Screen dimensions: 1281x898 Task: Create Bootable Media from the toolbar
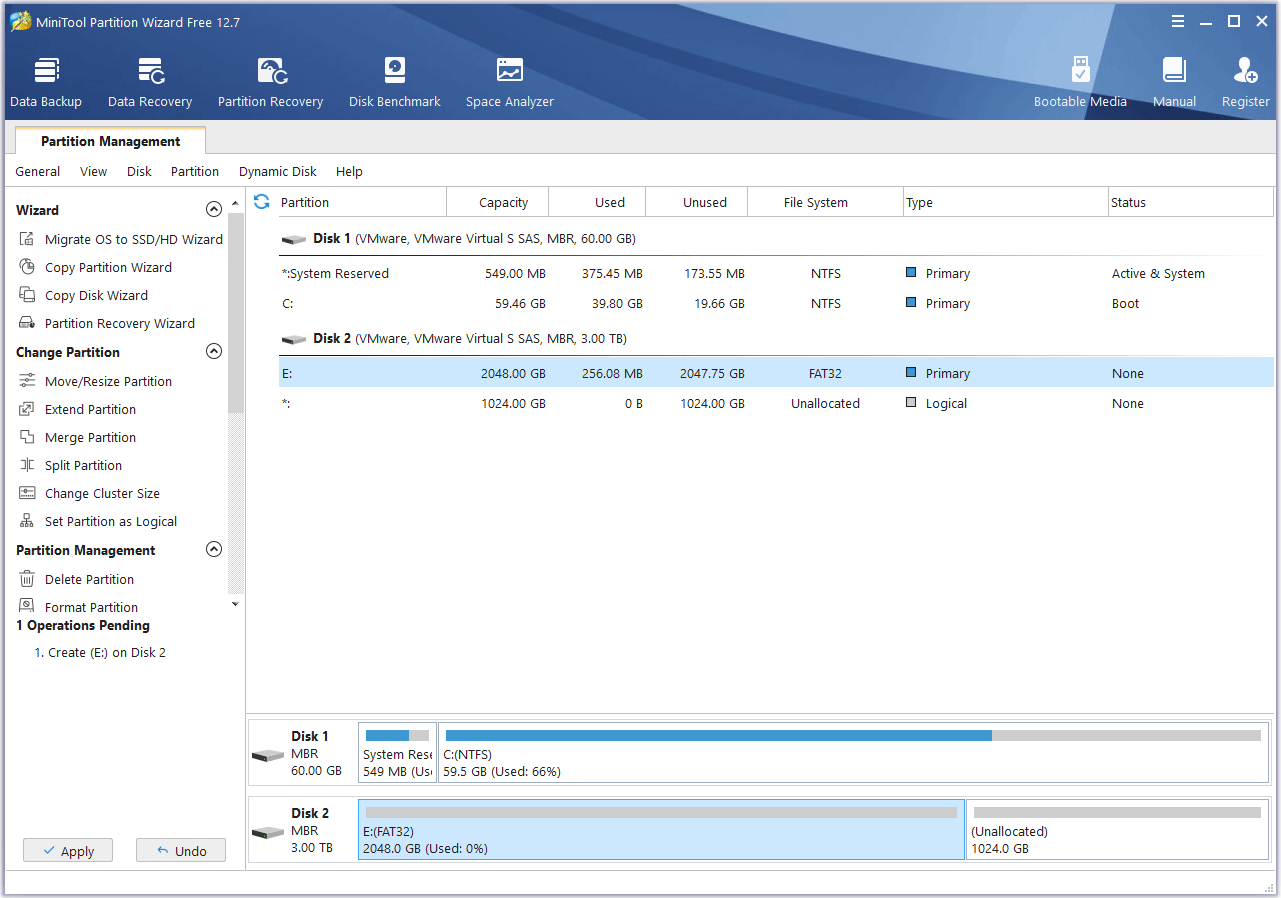(x=1080, y=83)
